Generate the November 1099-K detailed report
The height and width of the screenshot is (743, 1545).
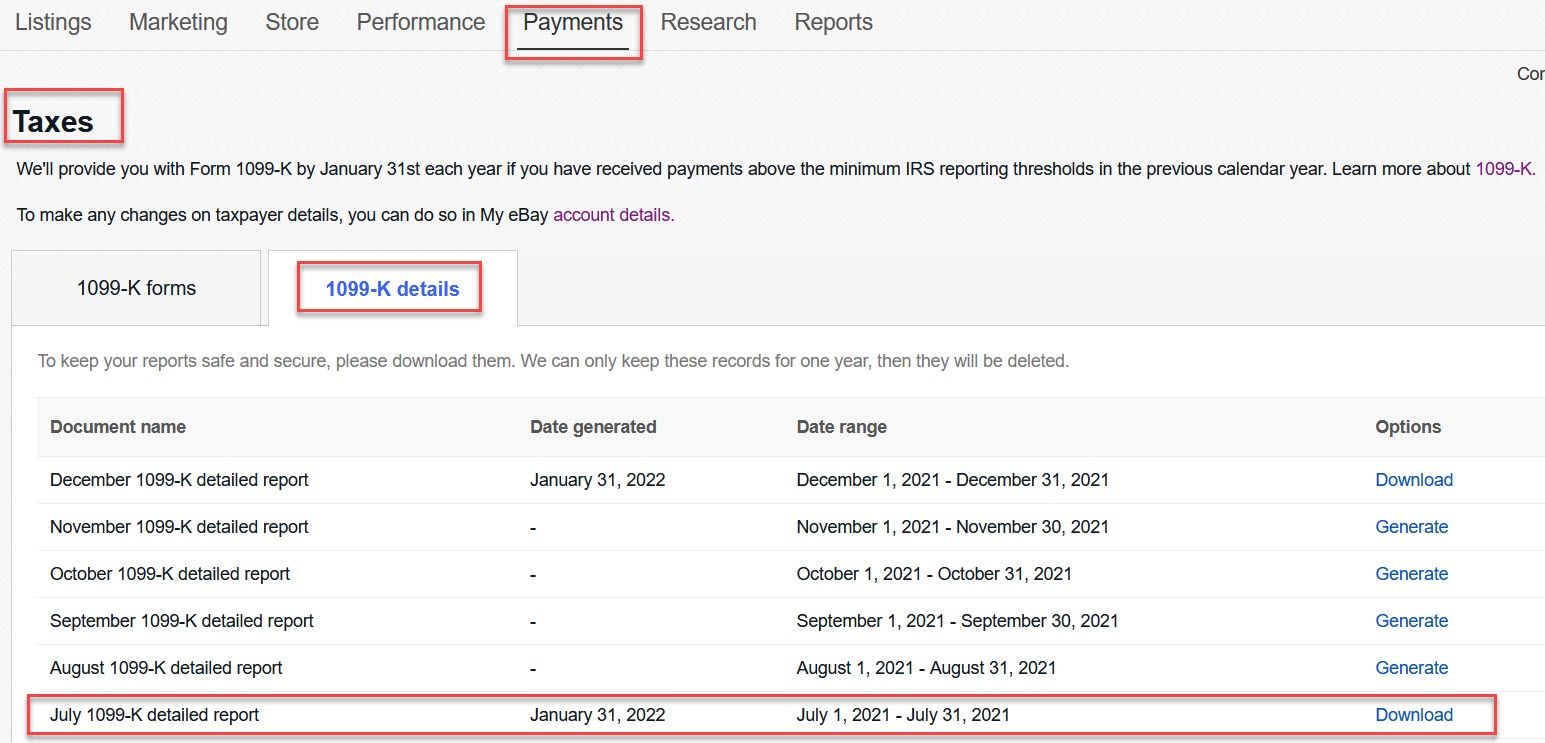pos(1411,527)
